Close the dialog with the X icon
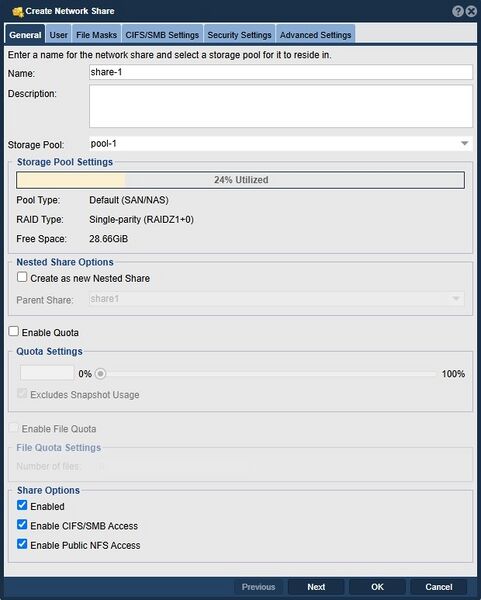Viewport: 481px width, 600px height. click(471, 11)
